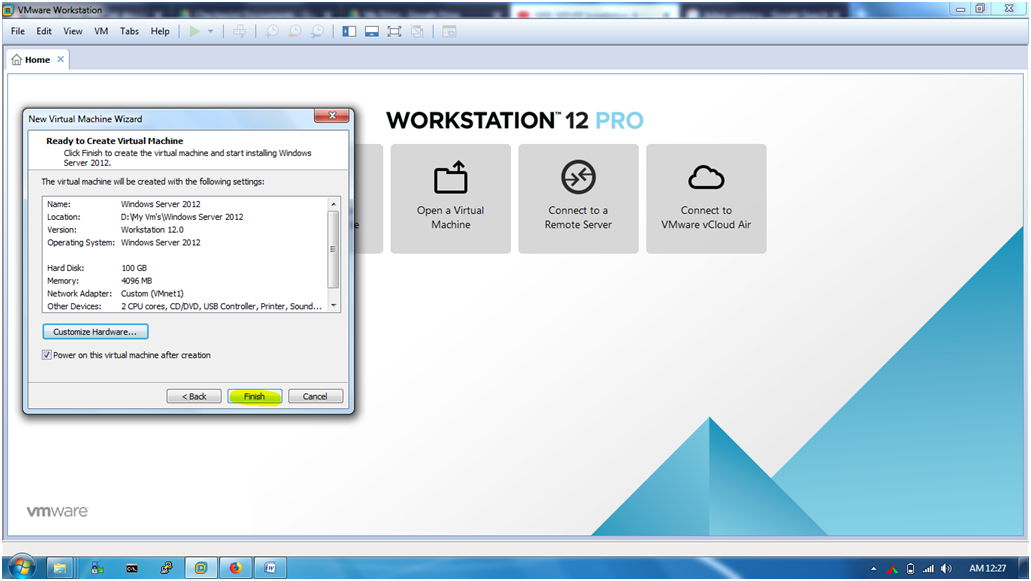Click the Open a Virtual Machine tile
The width and height of the screenshot is (1031, 581).
click(450, 198)
